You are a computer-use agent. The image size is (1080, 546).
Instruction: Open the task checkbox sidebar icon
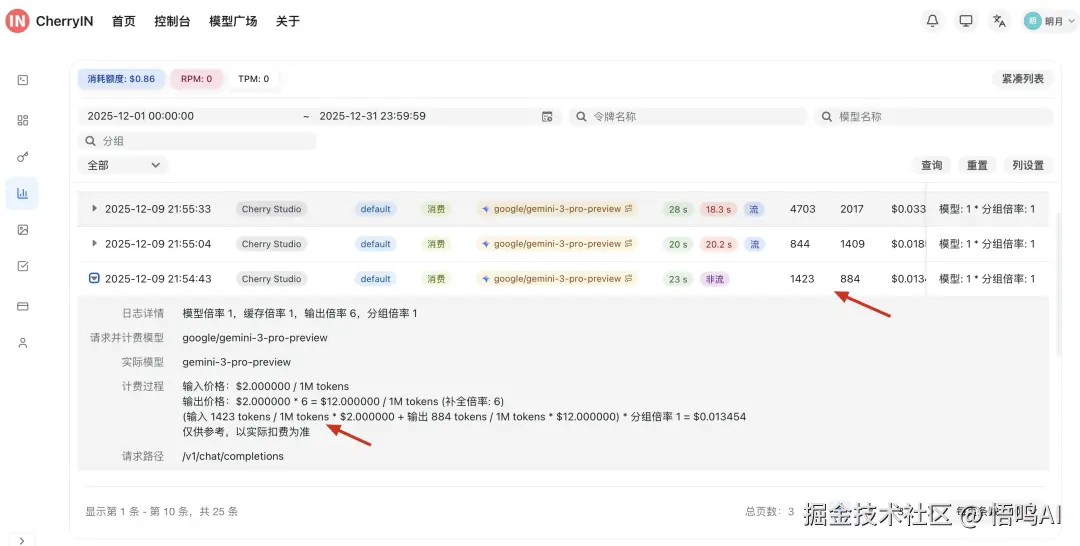[23, 266]
